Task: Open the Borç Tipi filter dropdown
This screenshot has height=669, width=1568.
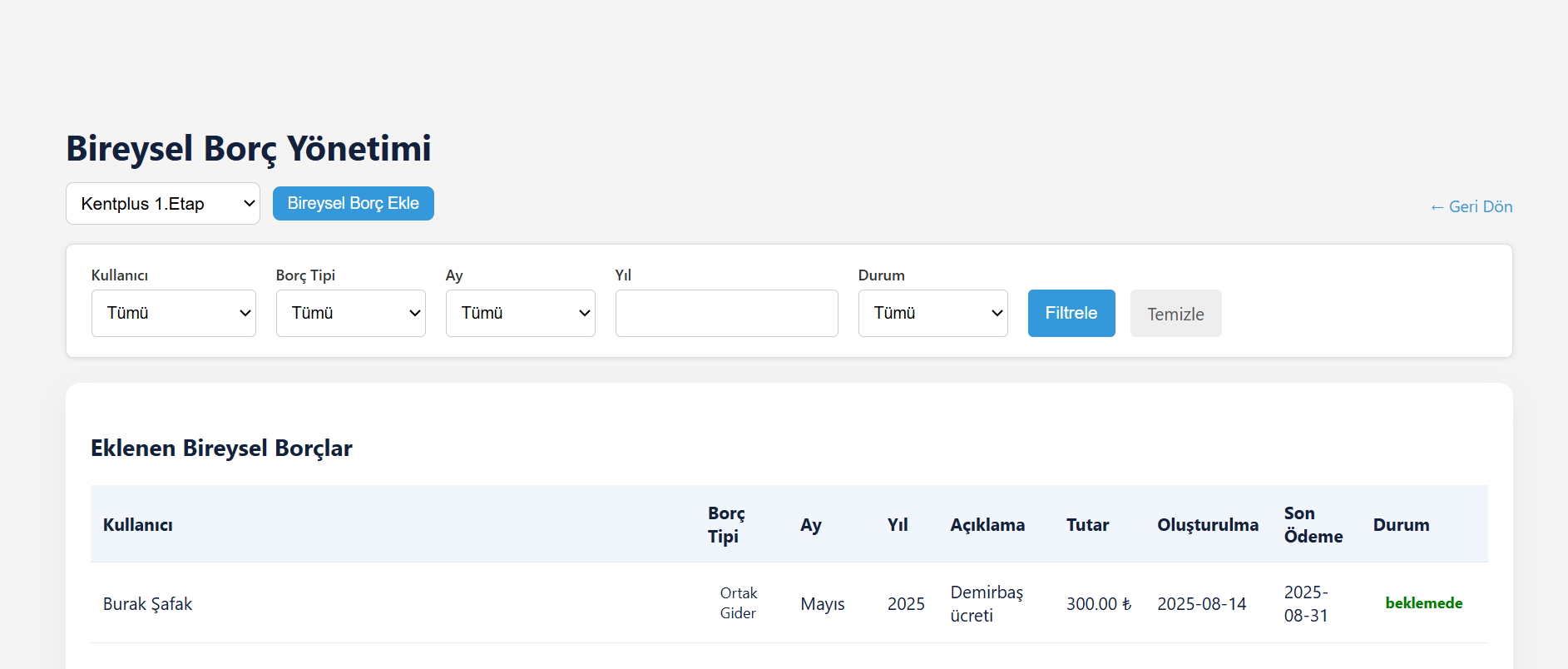Action: pos(350,314)
